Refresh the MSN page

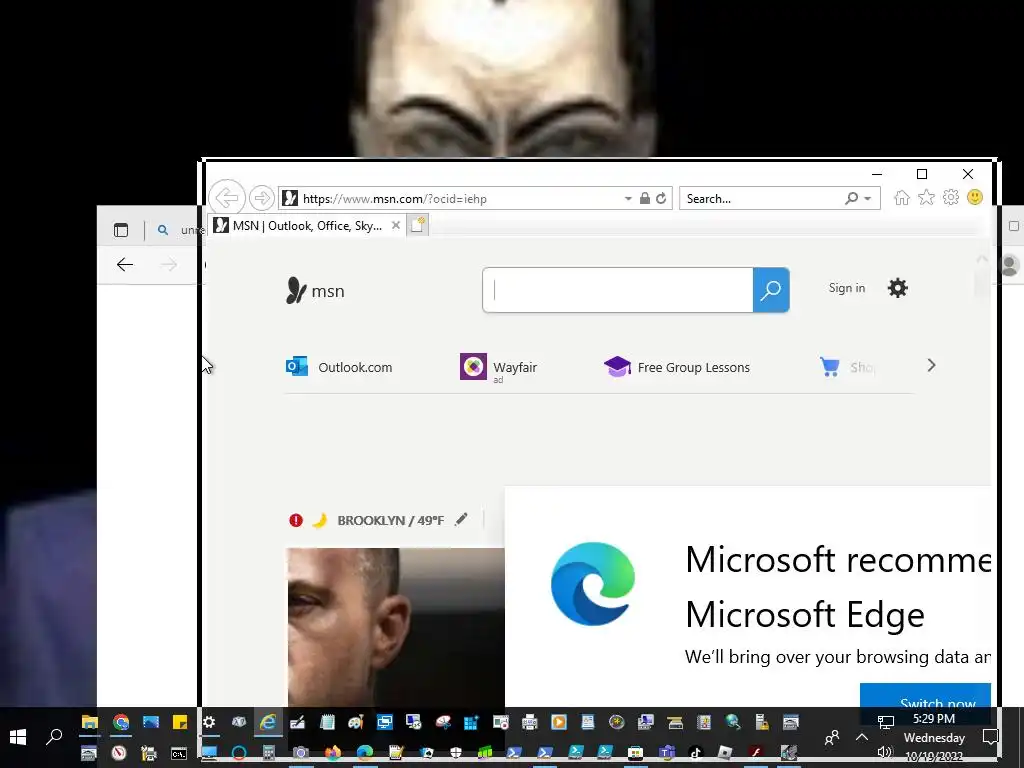click(x=662, y=199)
